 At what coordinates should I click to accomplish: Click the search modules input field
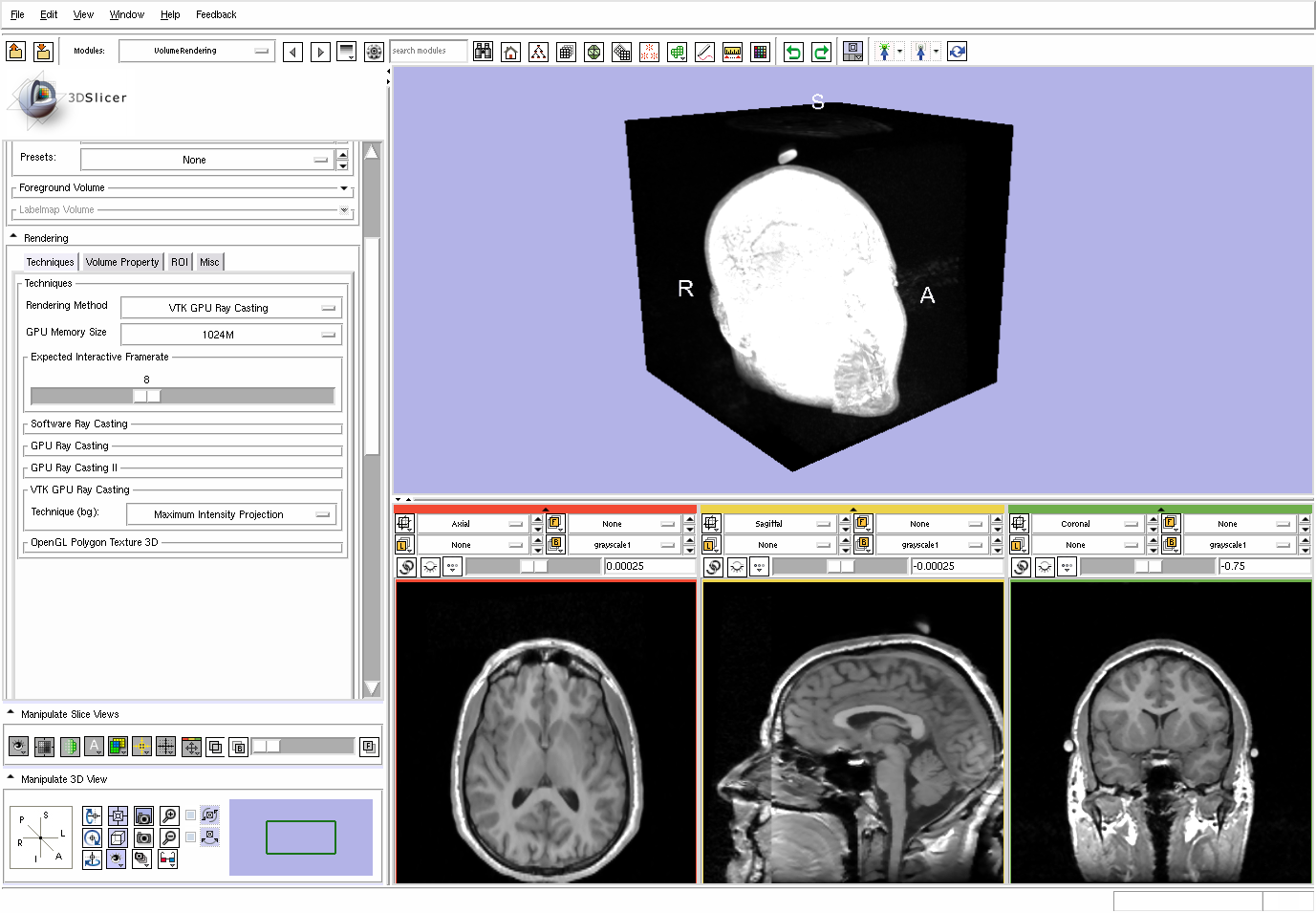(x=427, y=51)
